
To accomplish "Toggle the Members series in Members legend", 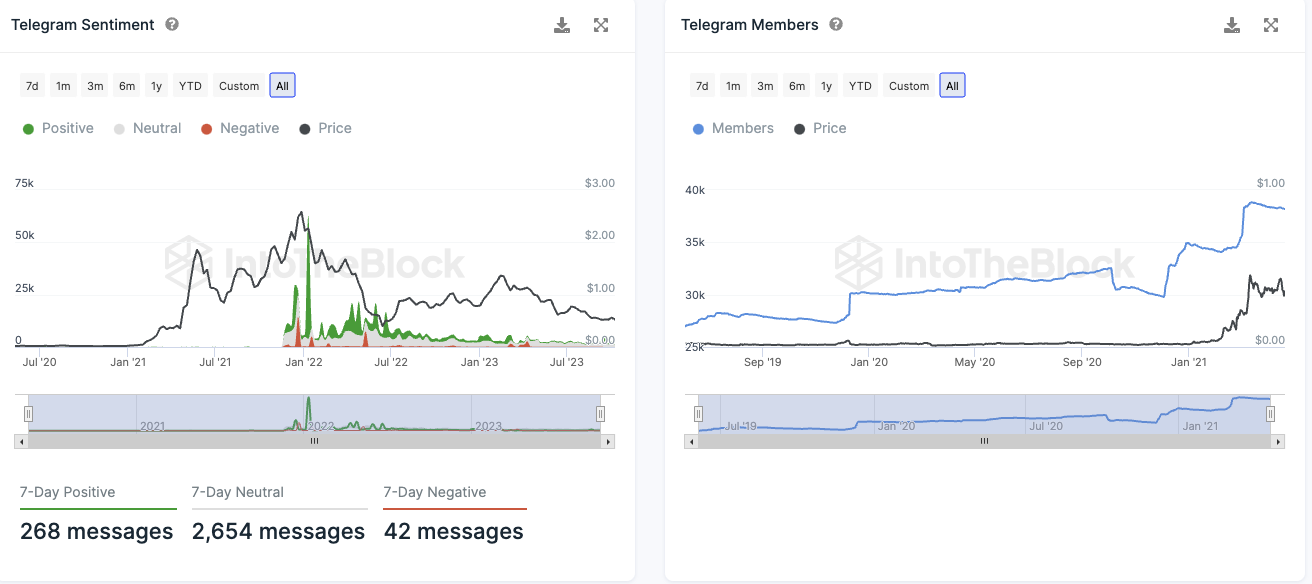I will click(733, 128).
